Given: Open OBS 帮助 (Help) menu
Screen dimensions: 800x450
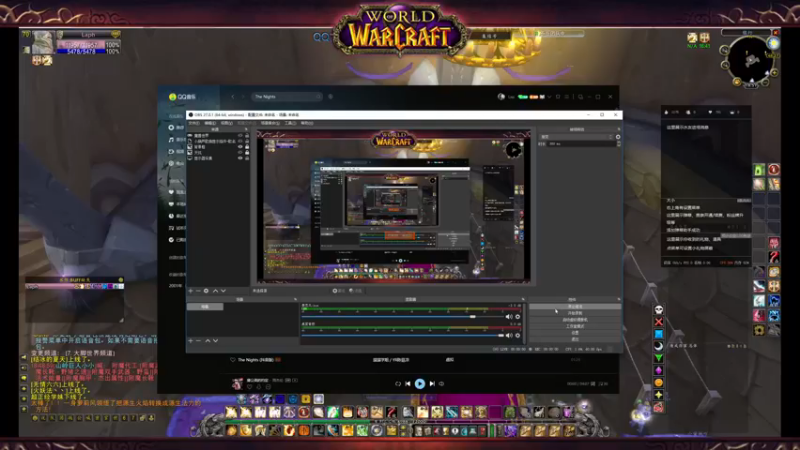Looking at the screenshot, I should [x=307, y=123].
